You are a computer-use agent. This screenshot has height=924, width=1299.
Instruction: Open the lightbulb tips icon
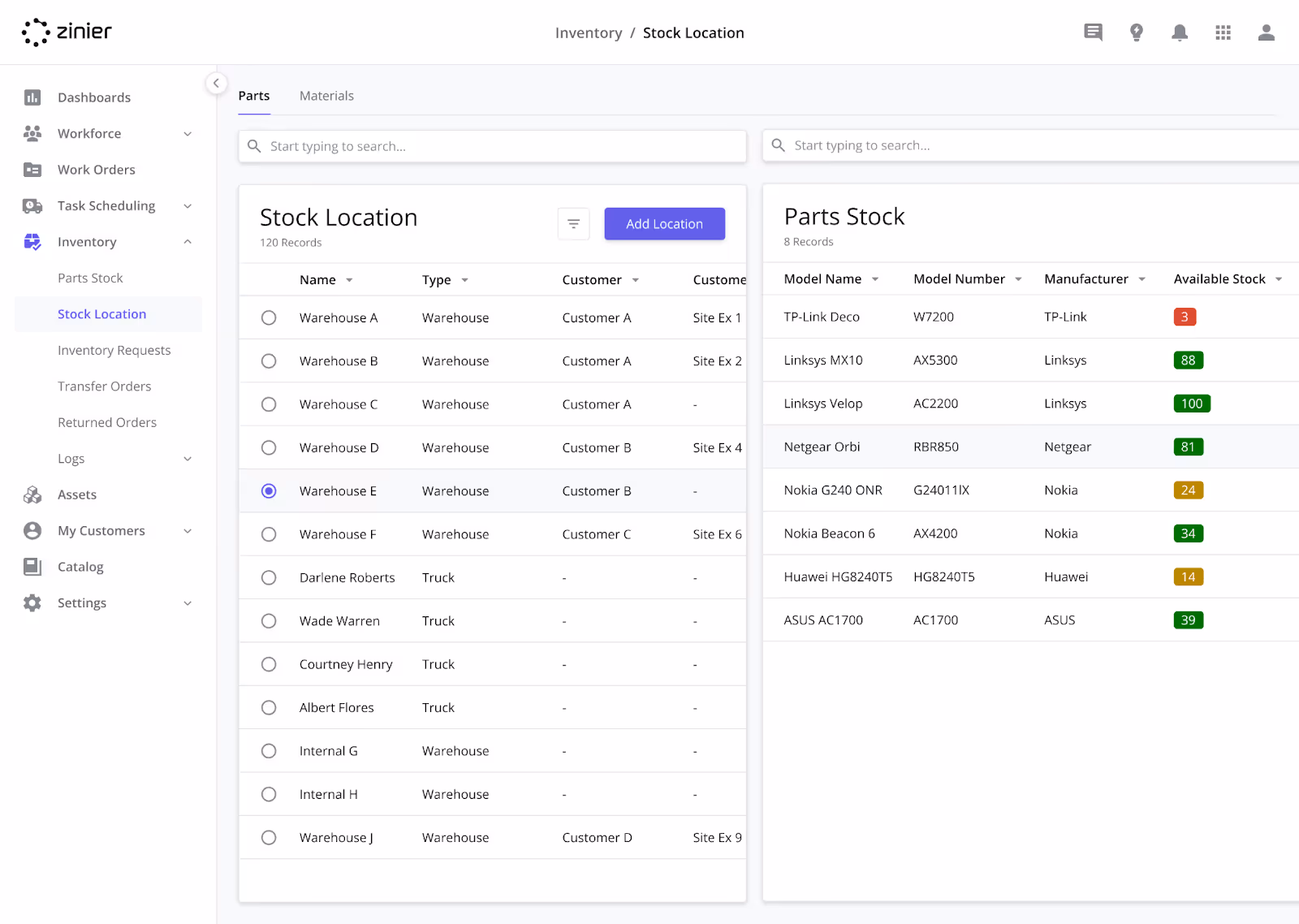(1137, 32)
